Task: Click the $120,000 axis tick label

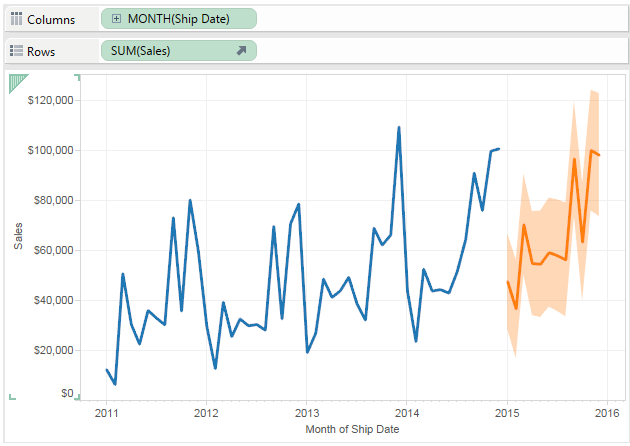Action: pos(51,100)
